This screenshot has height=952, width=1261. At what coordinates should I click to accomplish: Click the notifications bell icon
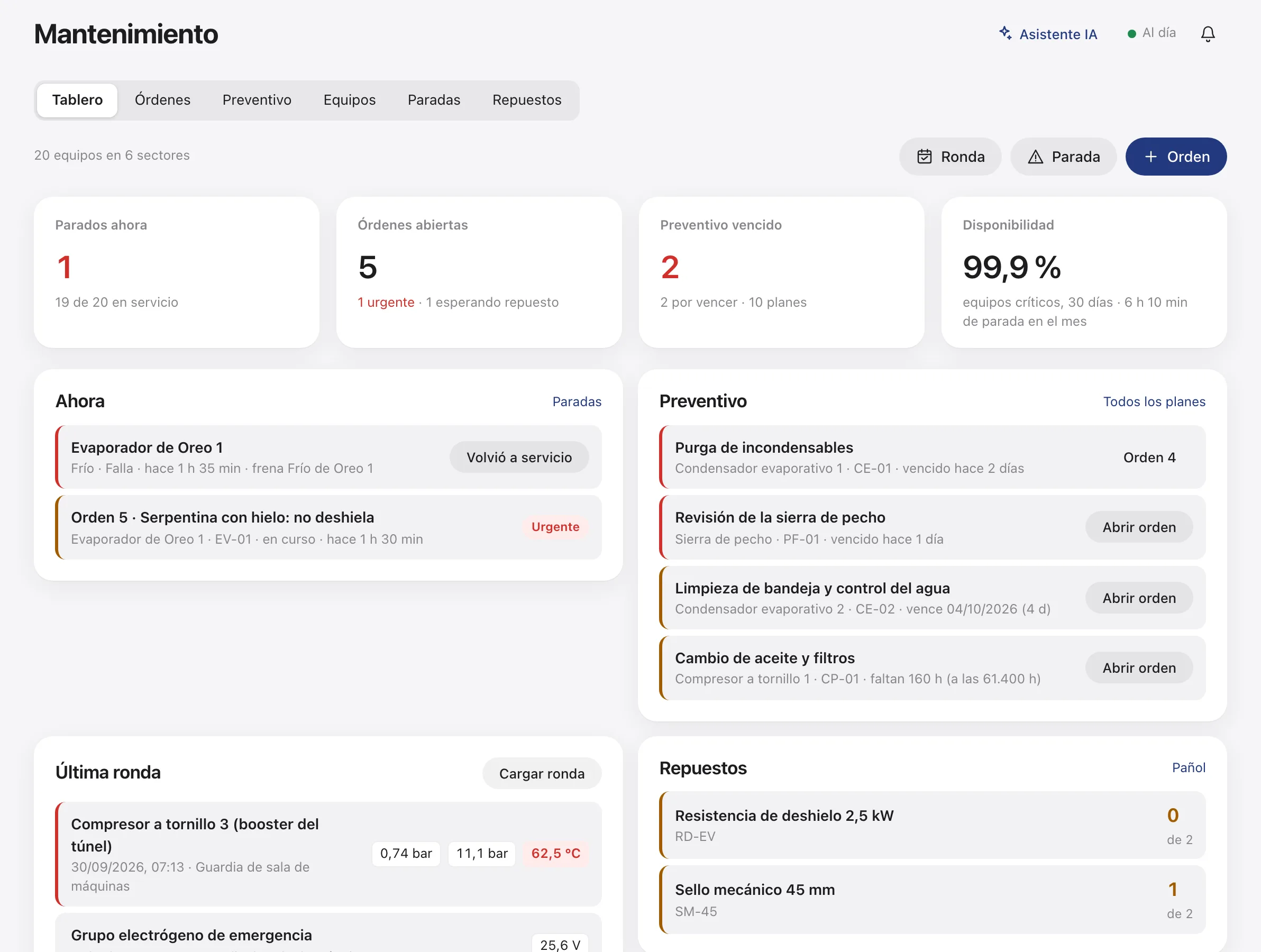(1208, 34)
